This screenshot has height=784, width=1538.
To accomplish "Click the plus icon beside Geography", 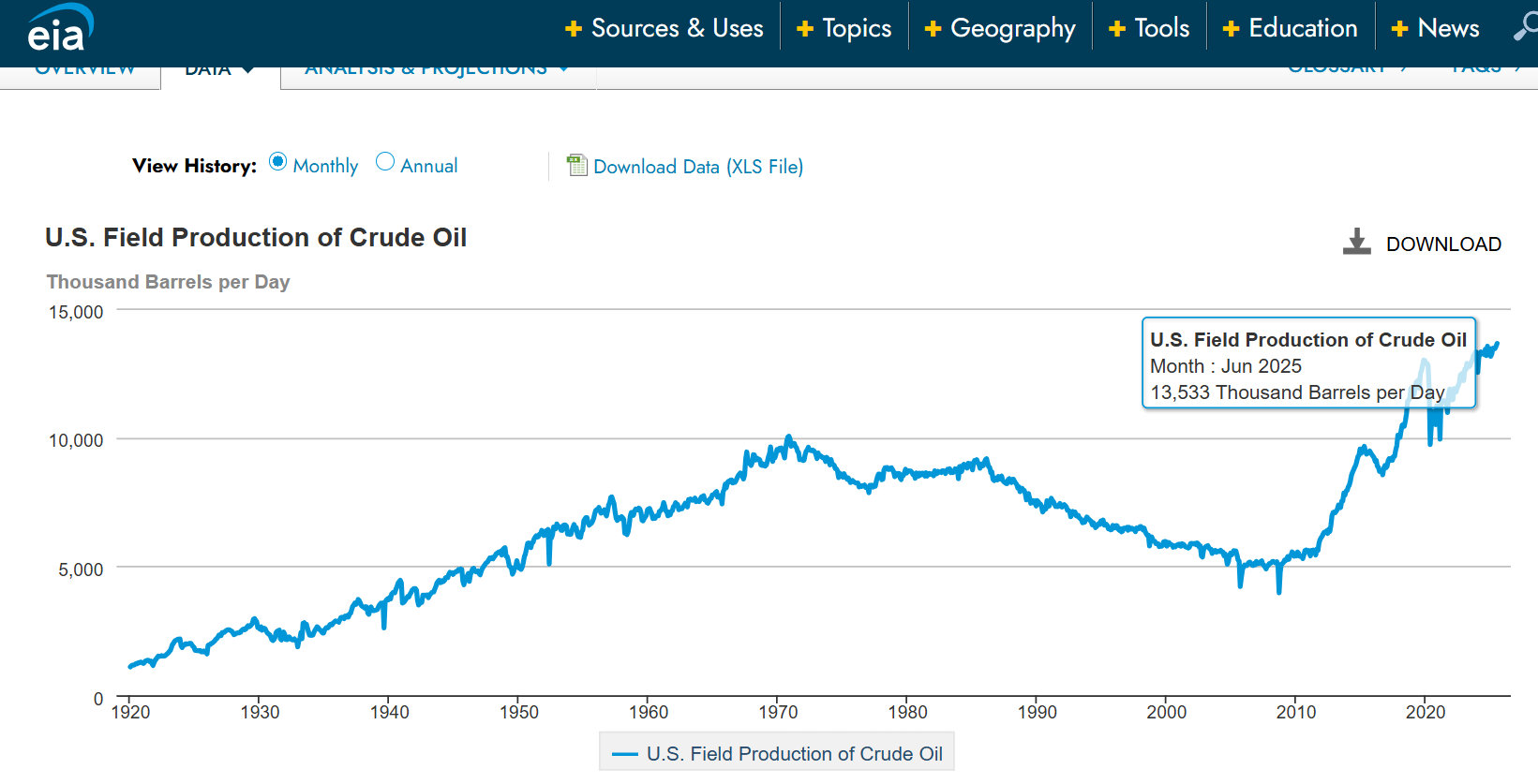I will point(933,29).
